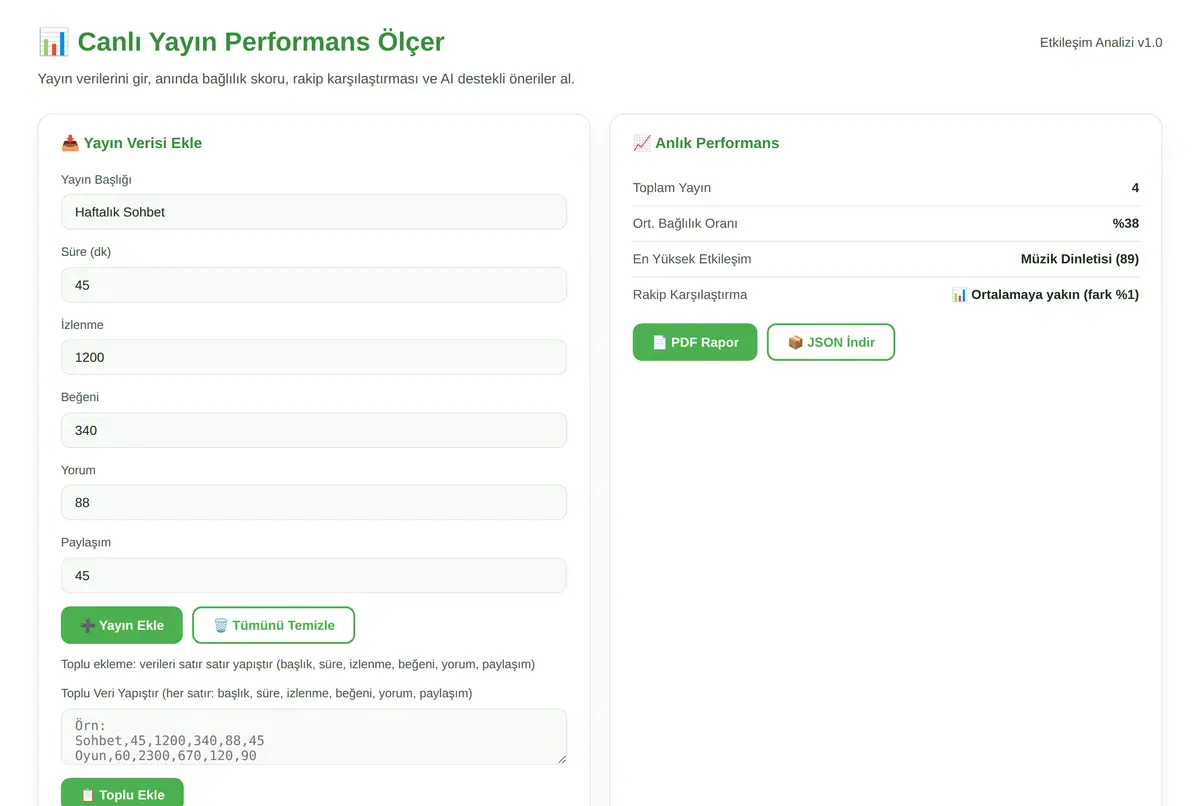The image size is (1200, 806).
Task: Focus the Yorum input showing 88
Action: coord(314,502)
